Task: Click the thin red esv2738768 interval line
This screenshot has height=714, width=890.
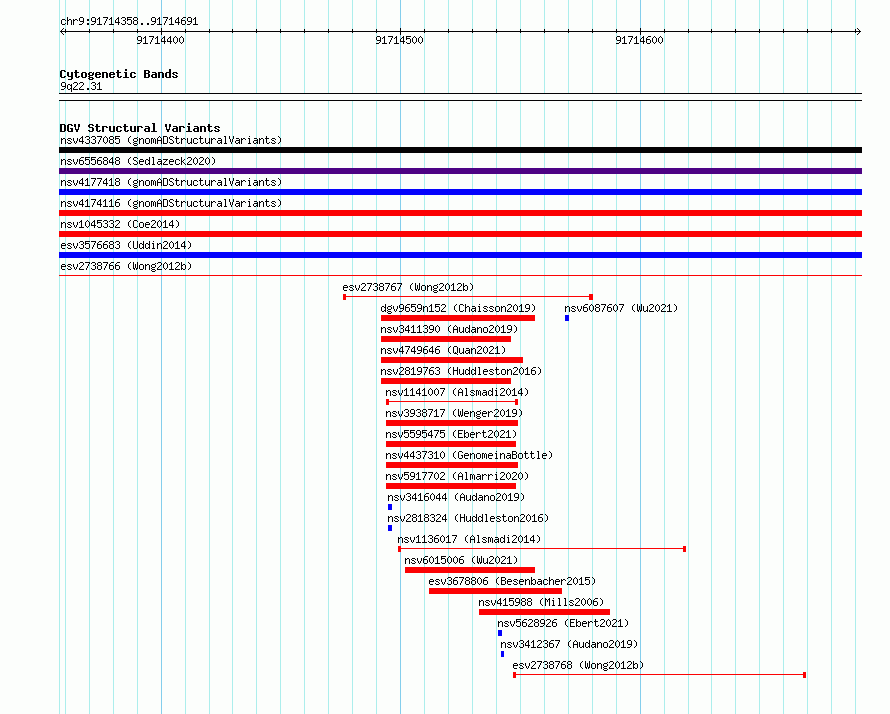Action: [x=660, y=675]
